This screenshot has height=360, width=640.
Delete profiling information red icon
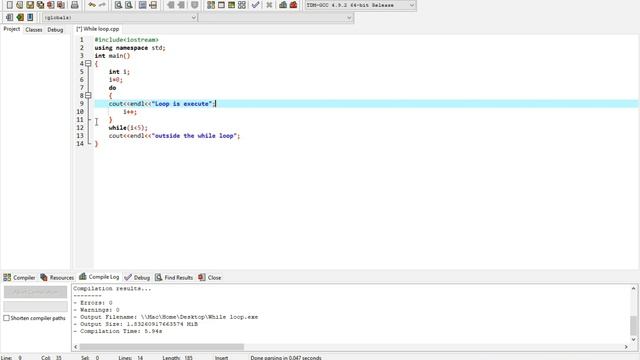[x=293, y=5]
